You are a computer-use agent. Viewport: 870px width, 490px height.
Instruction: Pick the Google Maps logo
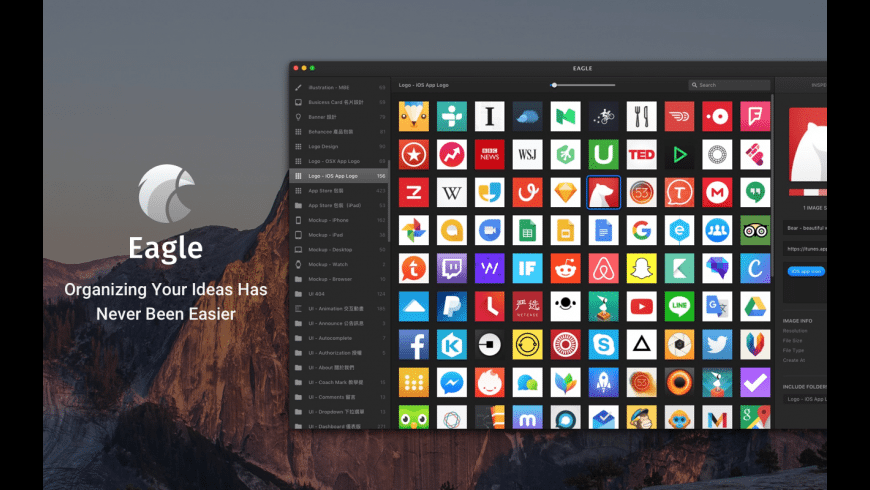tap(755, 417)
